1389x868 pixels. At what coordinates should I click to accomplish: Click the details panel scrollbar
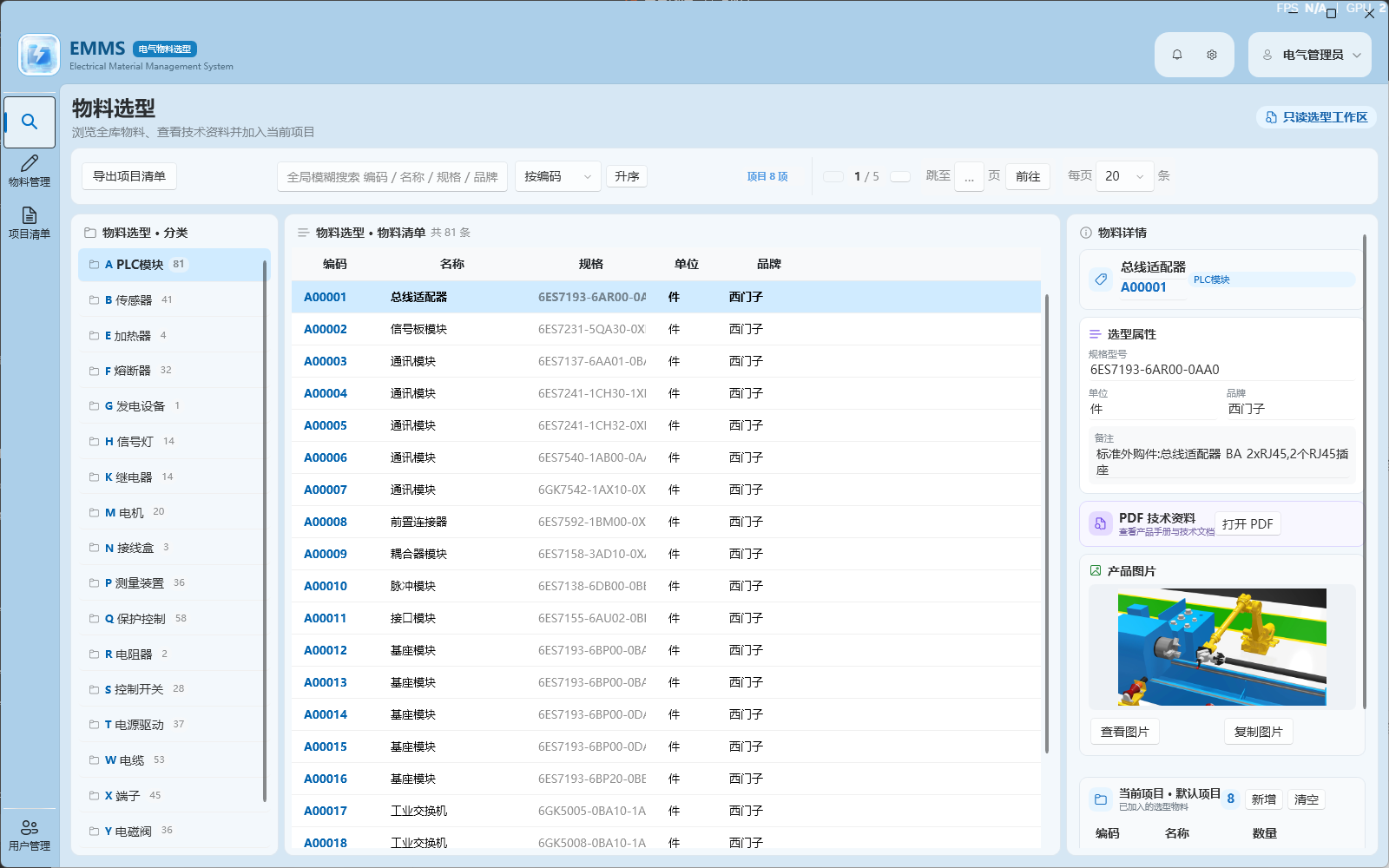pos(1365,472)
